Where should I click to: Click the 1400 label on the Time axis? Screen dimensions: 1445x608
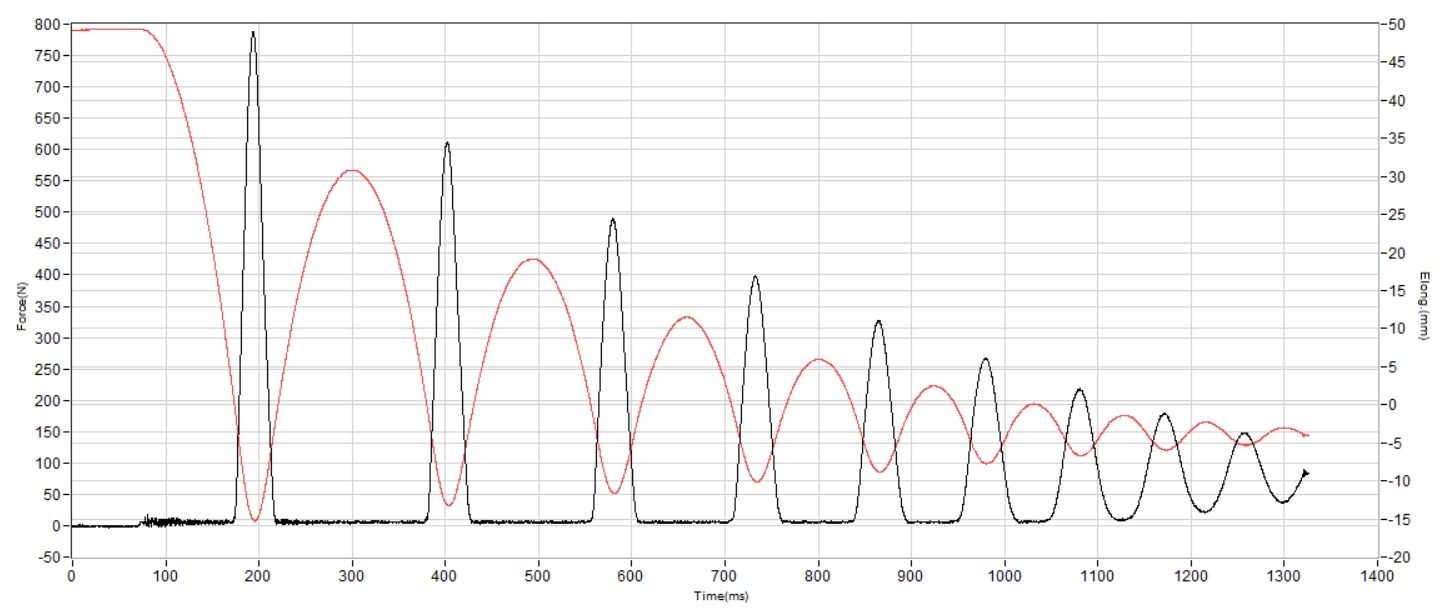1377,577
